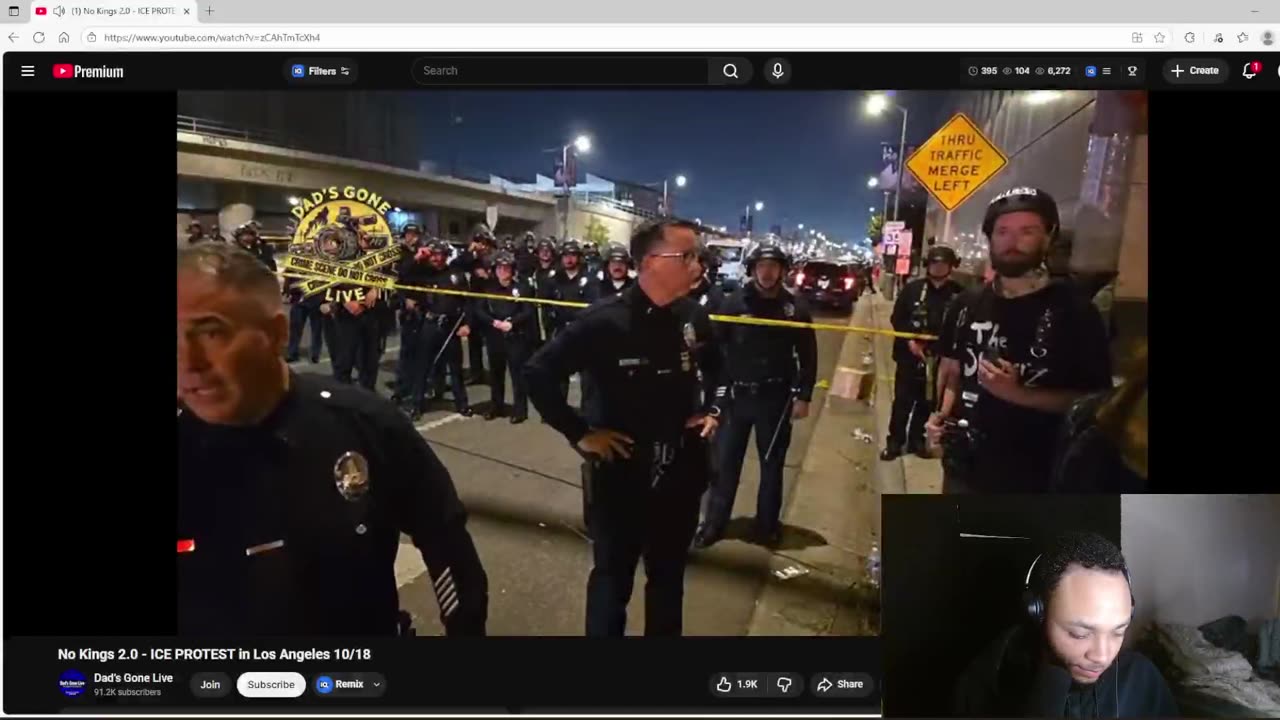Image resolution: width=1280 pixels, height=720 pixels.
Task: Open Dad's Gone Live channel avatar
Action: [x=72, y=684]
